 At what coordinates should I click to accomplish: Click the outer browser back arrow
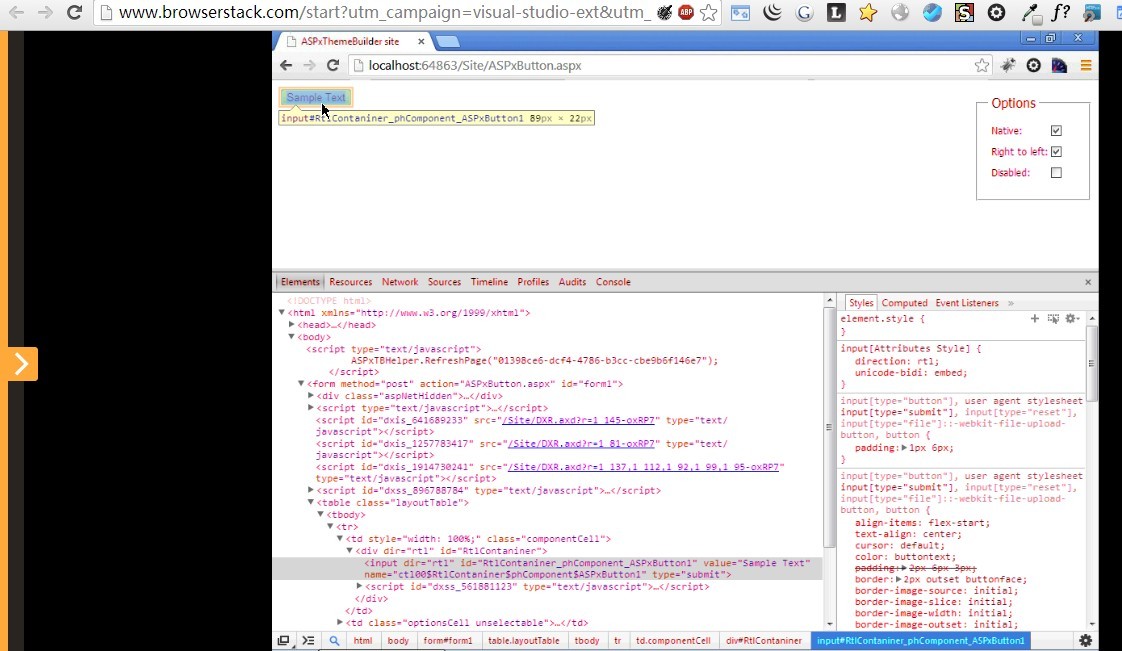[16, 12]
